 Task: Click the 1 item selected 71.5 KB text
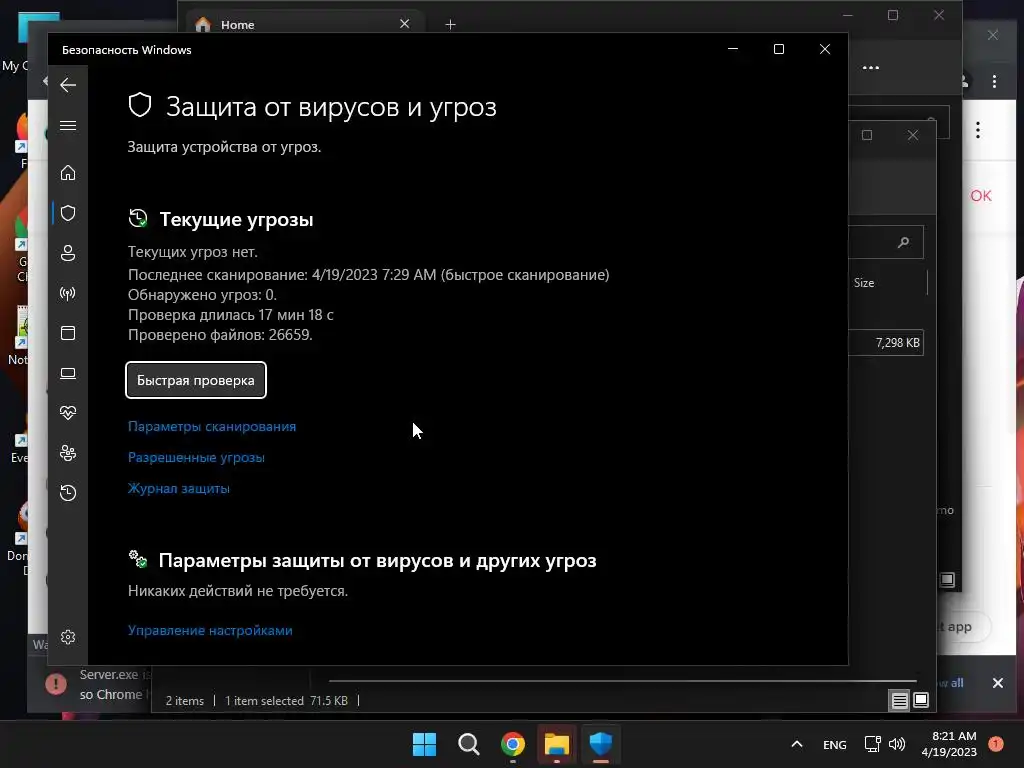click(286, 701)
